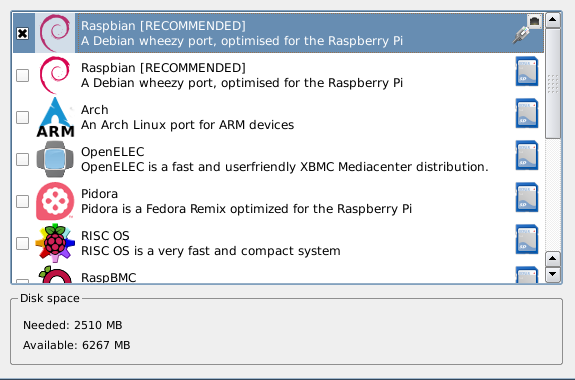Tick the OpenELEC checkbox

pos(22,159)
